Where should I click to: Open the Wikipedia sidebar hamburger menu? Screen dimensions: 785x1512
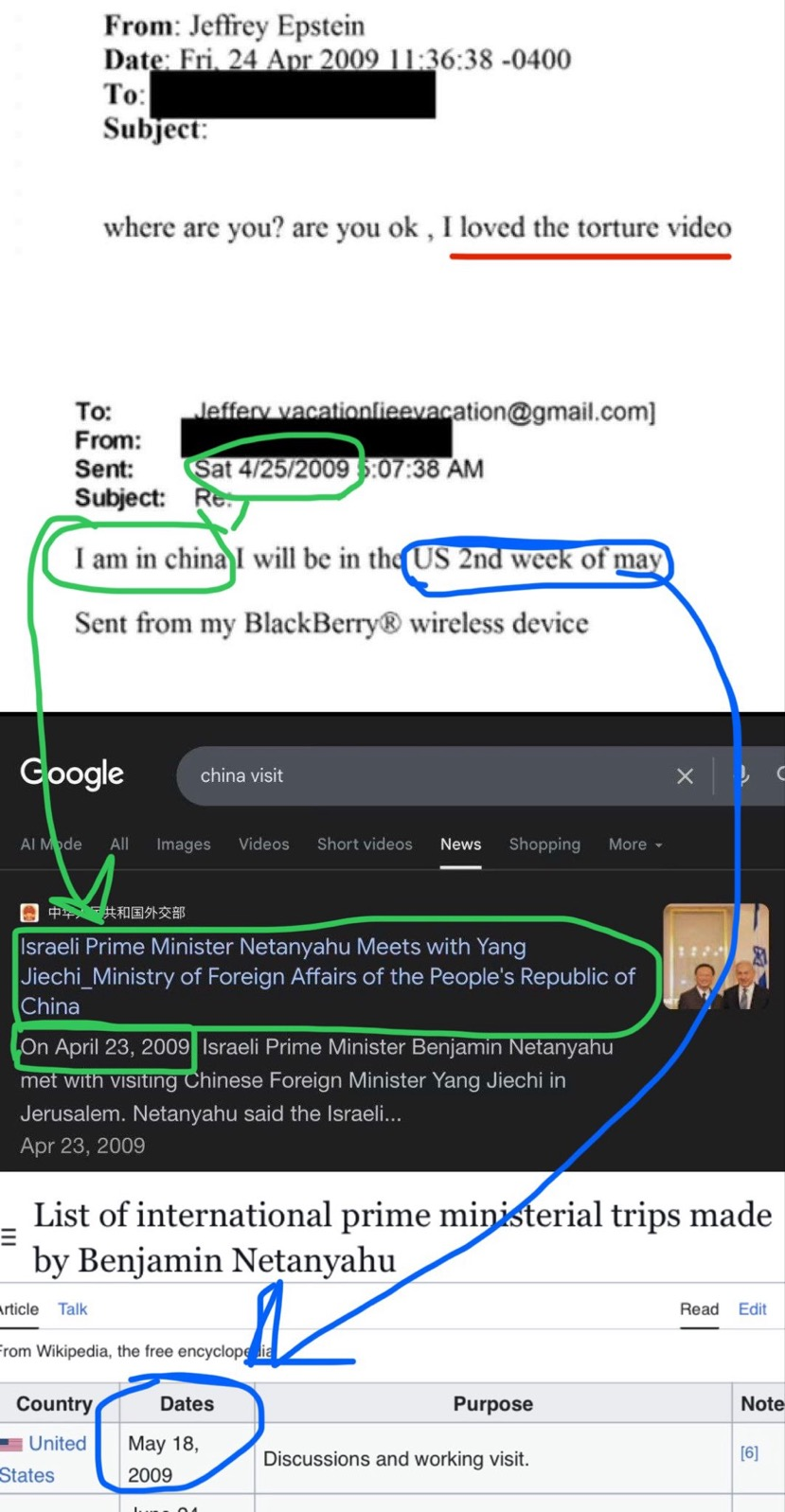pyautogui.click(x=9, y=1236)
